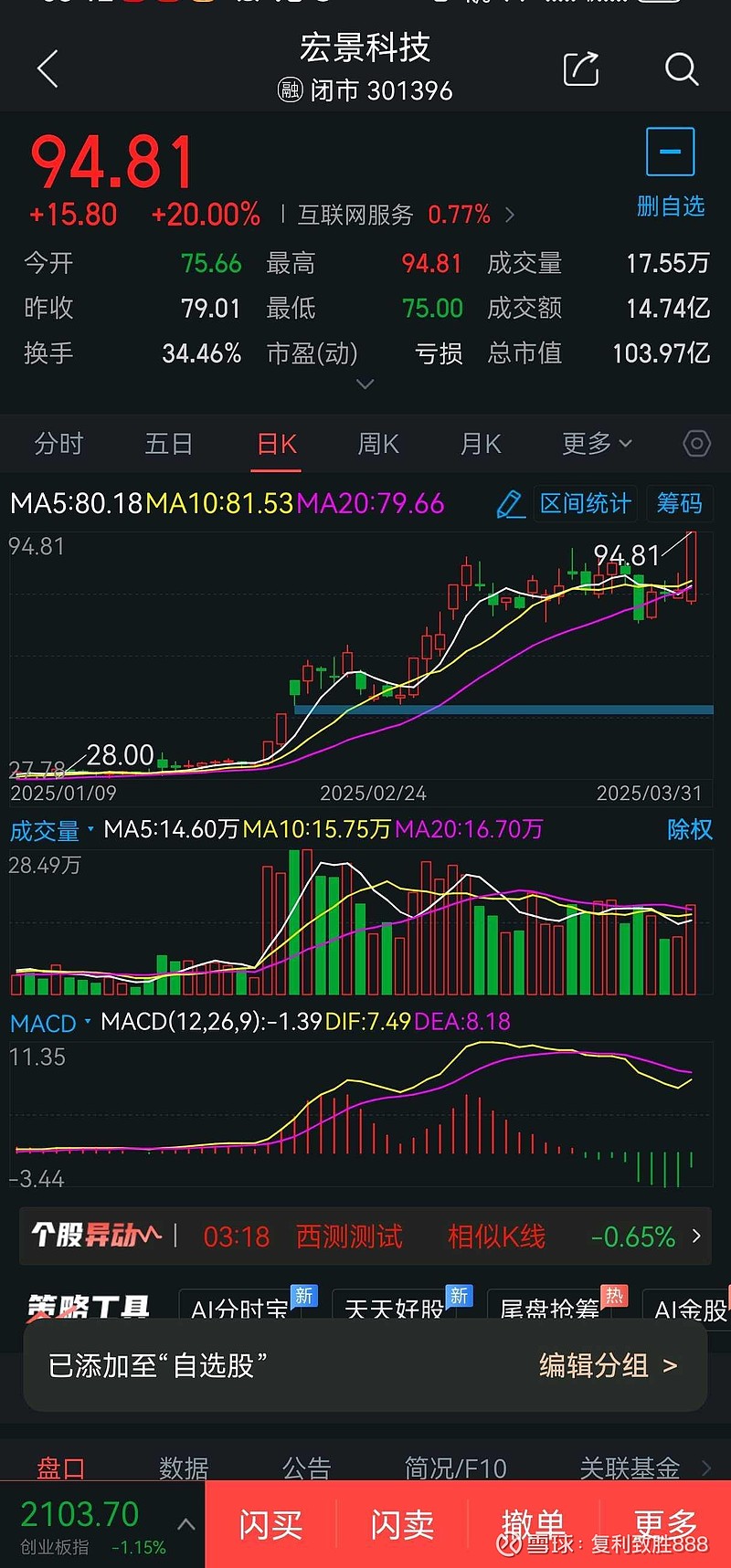This screenshot has width=731, height=1568.
Task: Tap the 闪买 button
Action: 270,1524
